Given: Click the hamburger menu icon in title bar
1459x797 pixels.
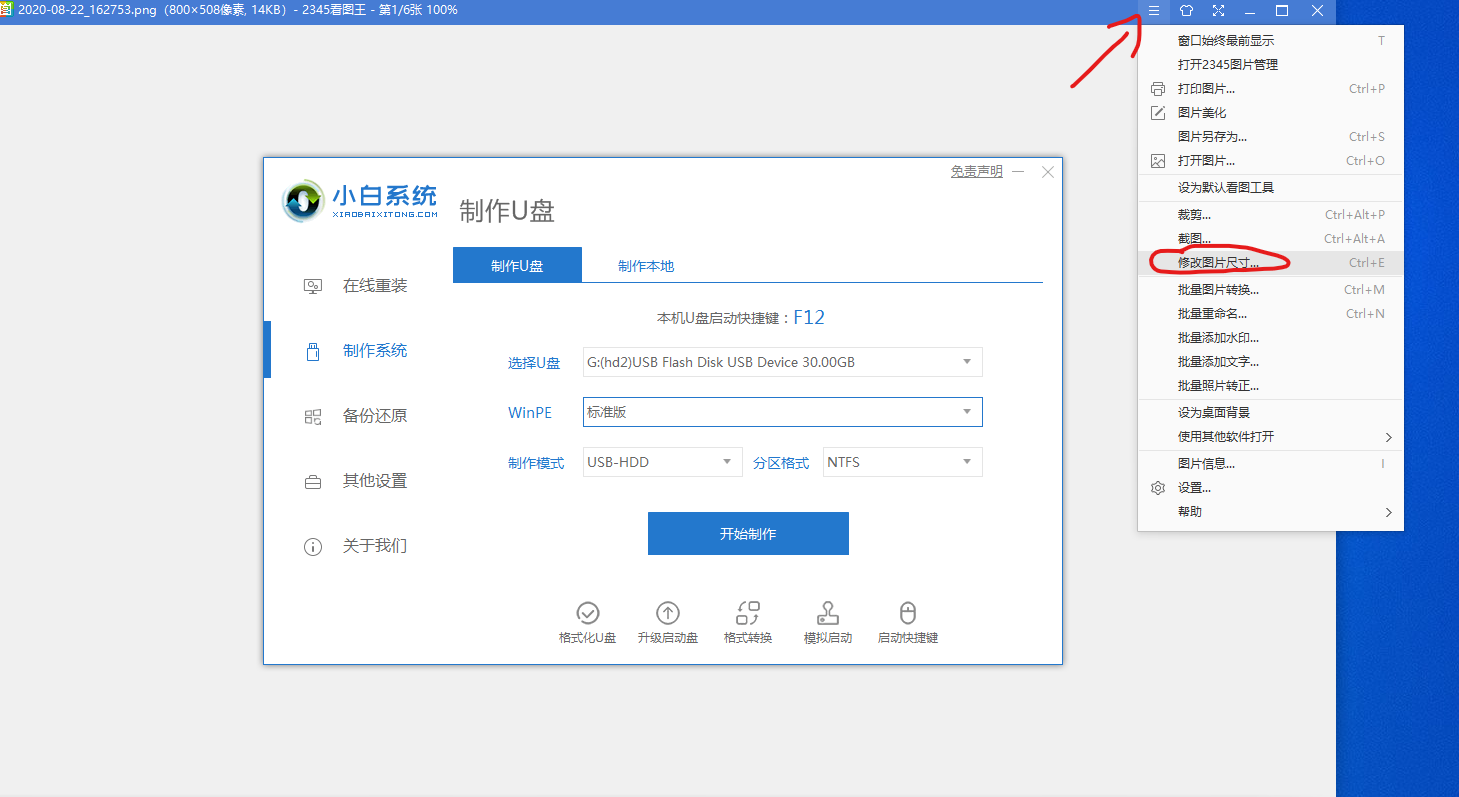Looking at the screenshot, I should [x=1153, y=11].
